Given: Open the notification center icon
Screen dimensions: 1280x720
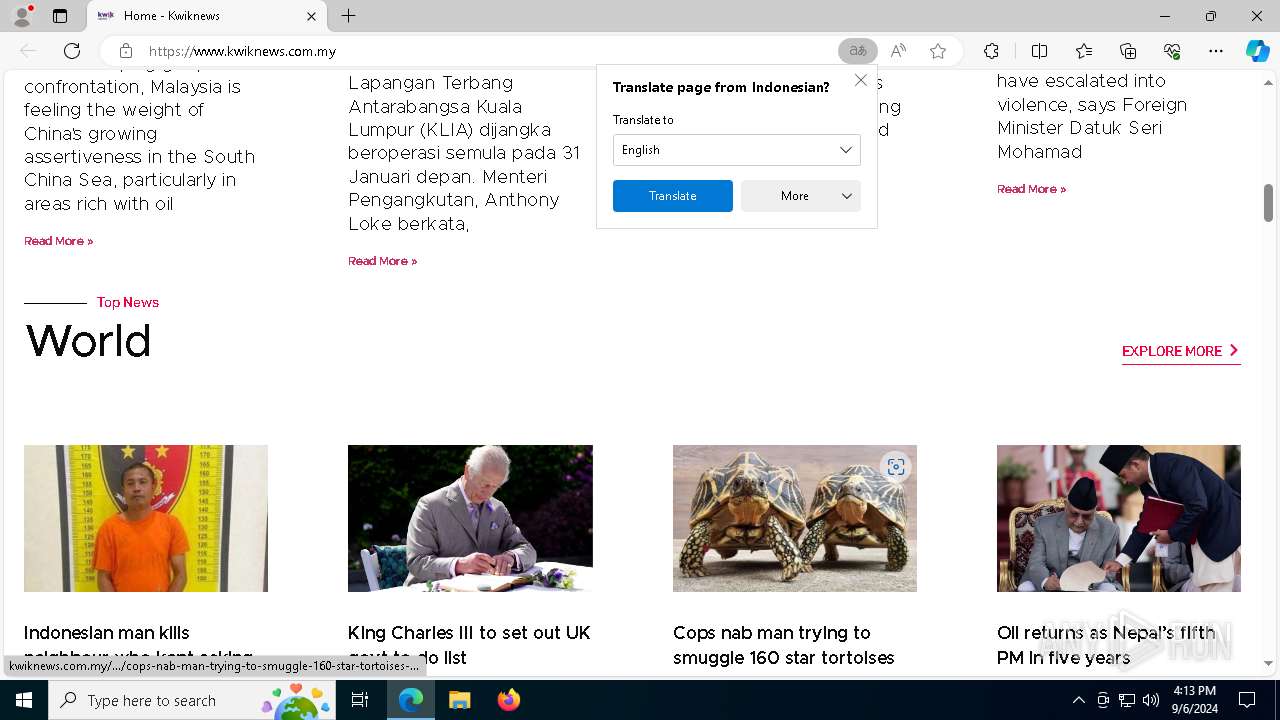Looking at the screenshot, I should click(1247, 700).
